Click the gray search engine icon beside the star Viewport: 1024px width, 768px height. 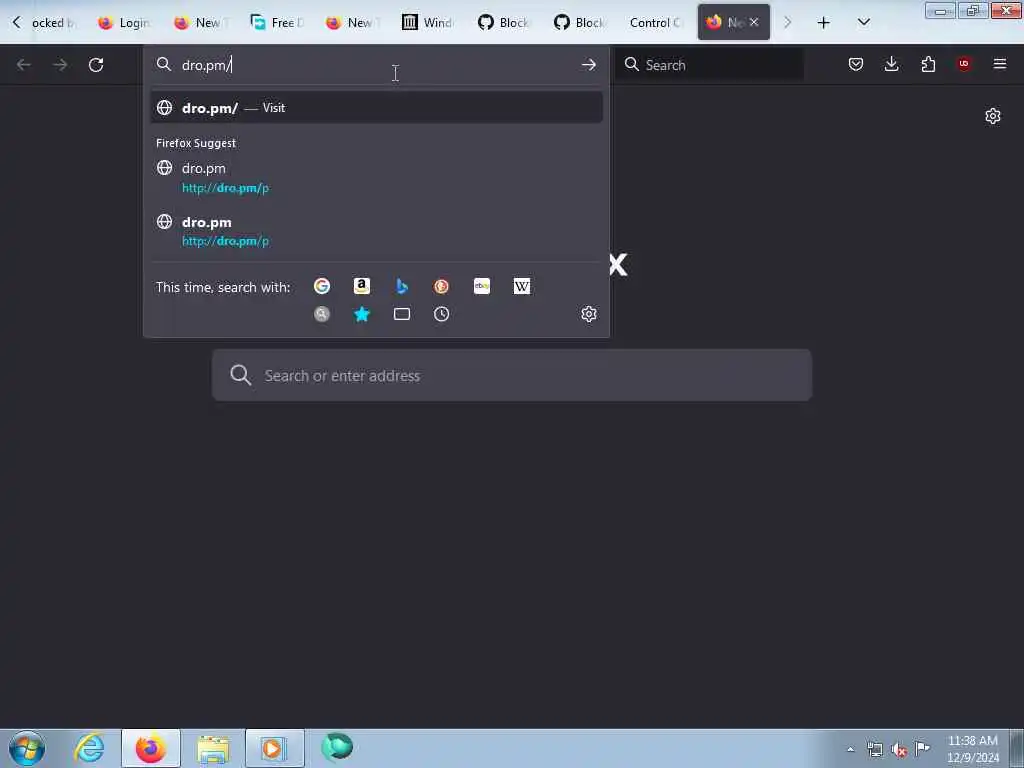(x=321, y=314)
